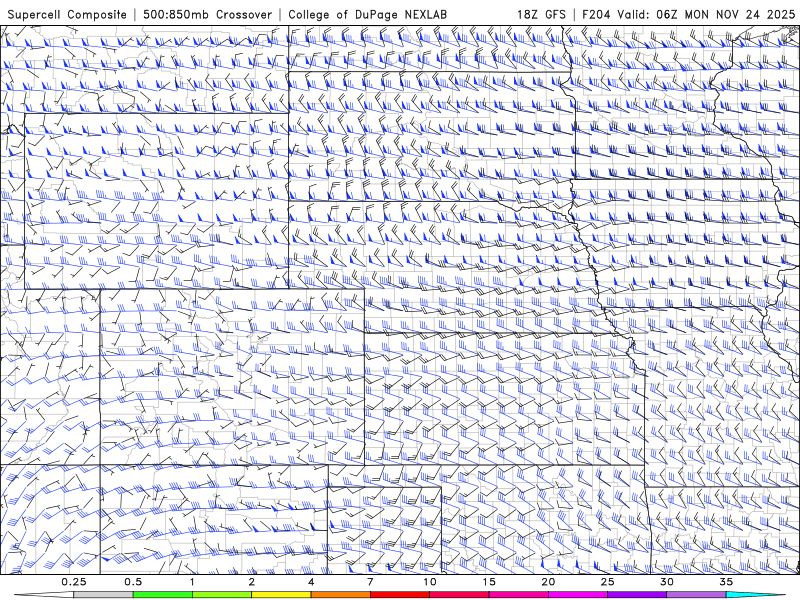Click the gray color bar segment
800x600 pixels.
pyautogui.click(x=104, y=594)
